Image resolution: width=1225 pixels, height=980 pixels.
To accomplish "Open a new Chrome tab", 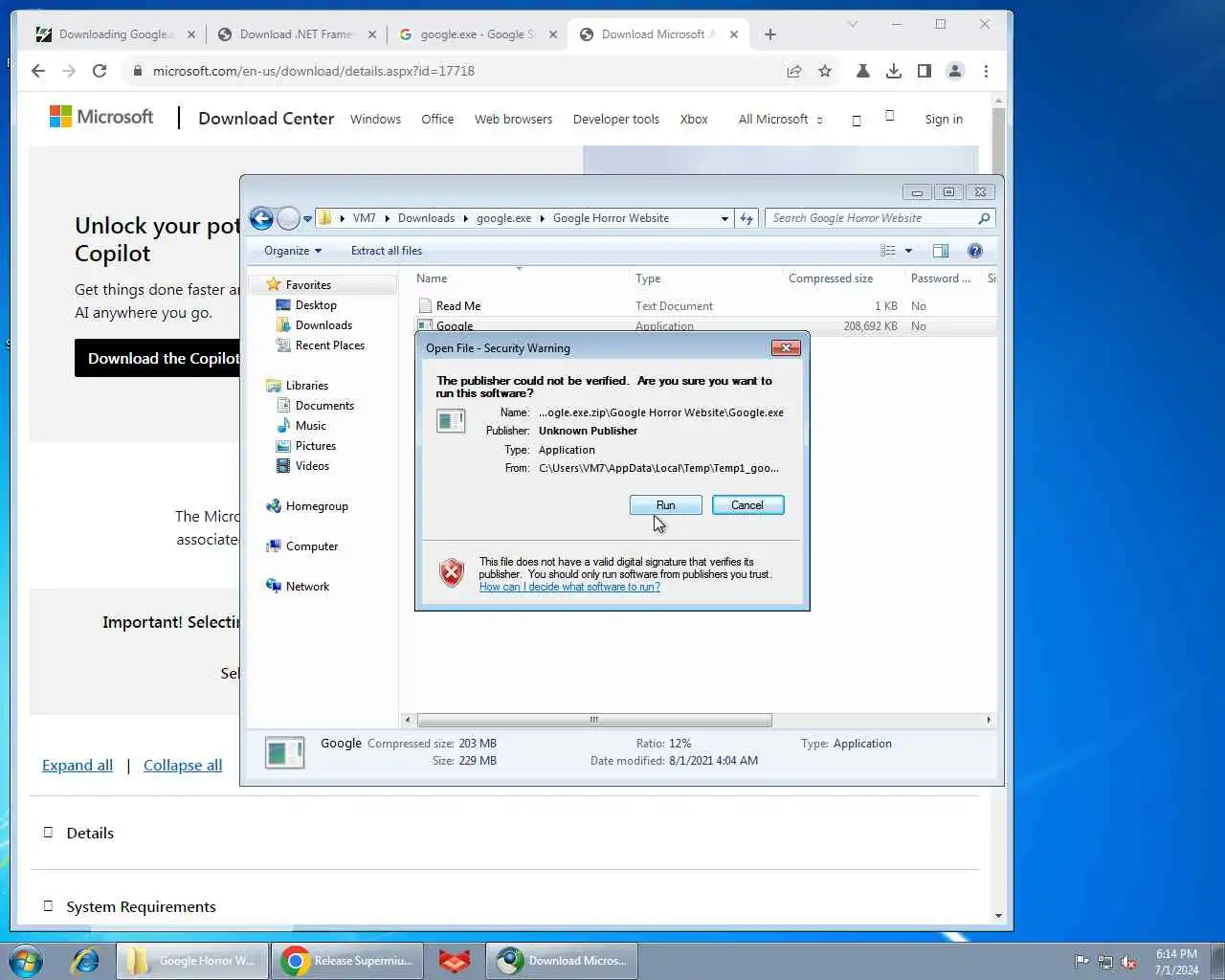I will 770,34.
